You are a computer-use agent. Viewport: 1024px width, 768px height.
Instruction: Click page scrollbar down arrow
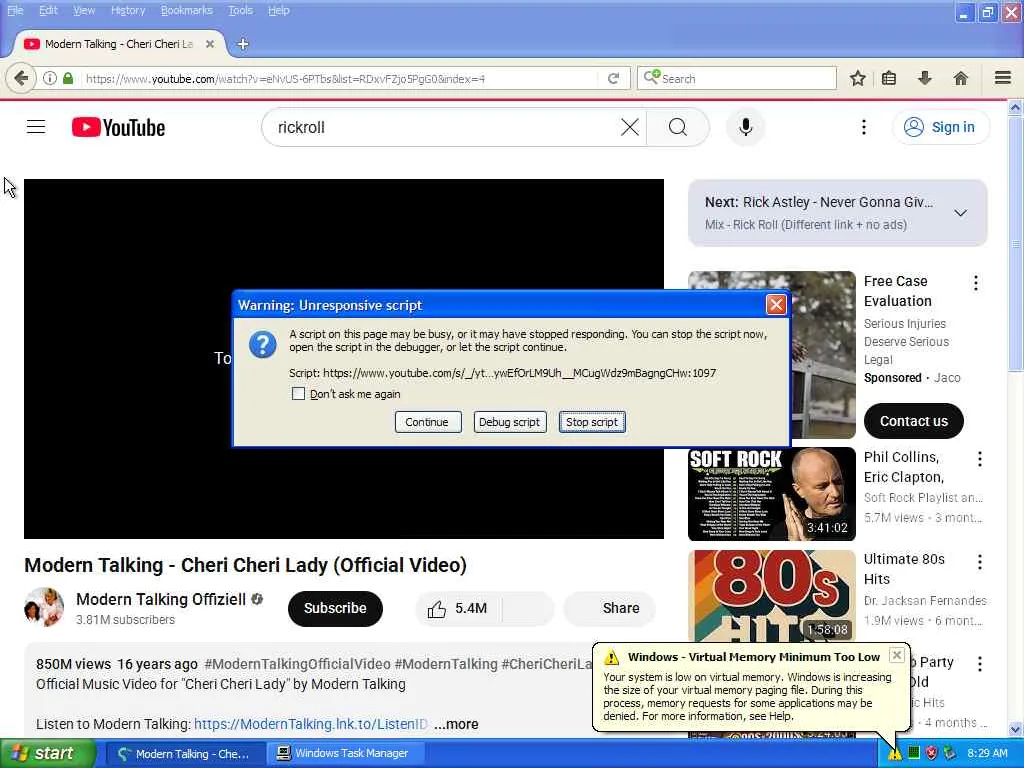click(x=1015, y=729)
